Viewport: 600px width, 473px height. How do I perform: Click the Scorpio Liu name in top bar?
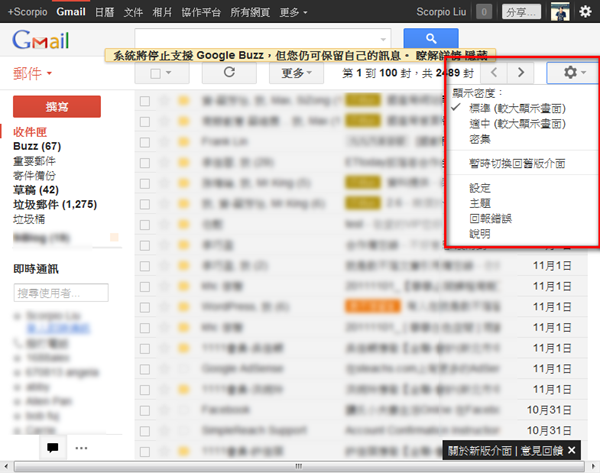coord(441,12)
